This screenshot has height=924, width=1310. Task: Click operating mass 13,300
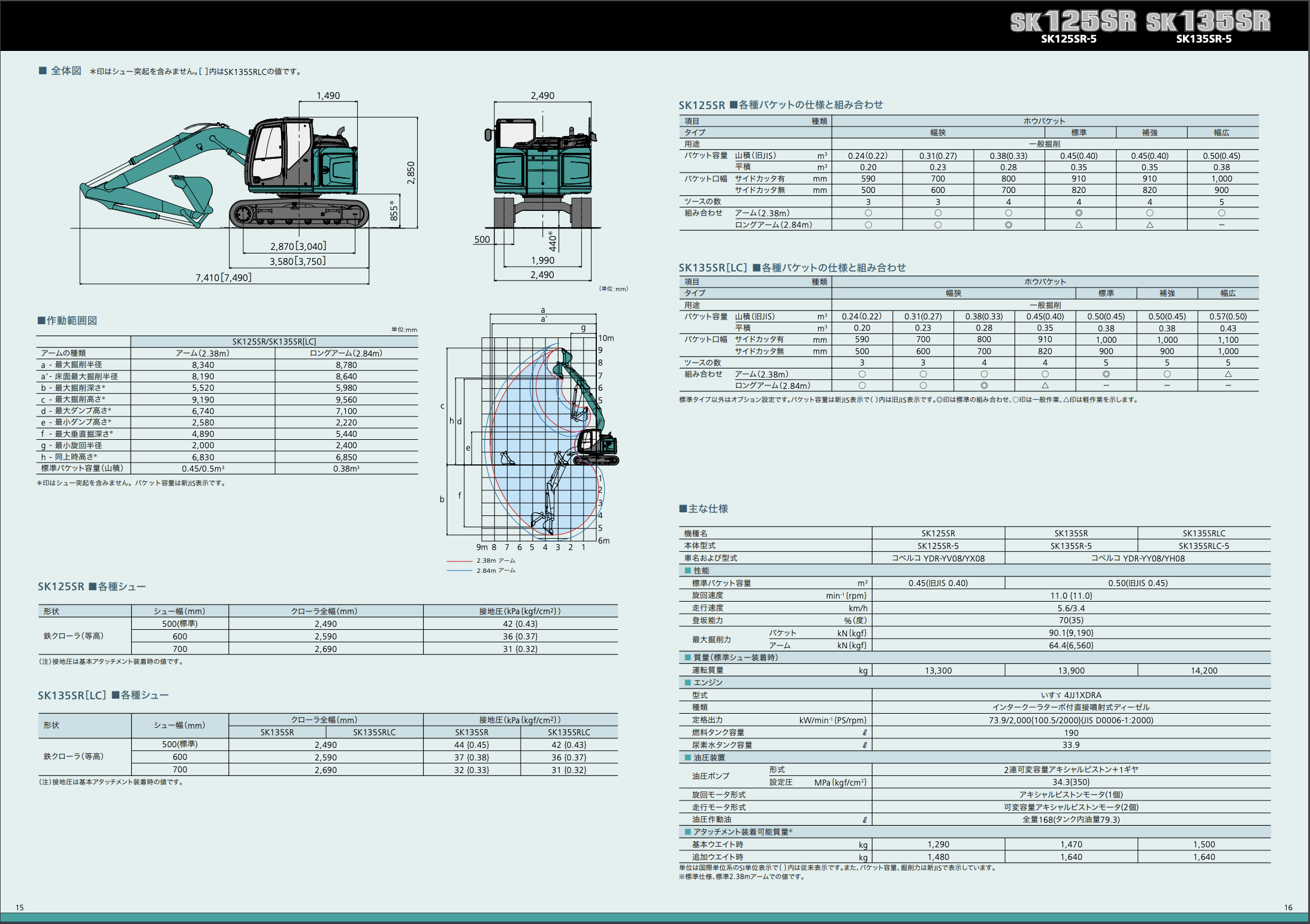pyautogui.click(x=938, y=671)
